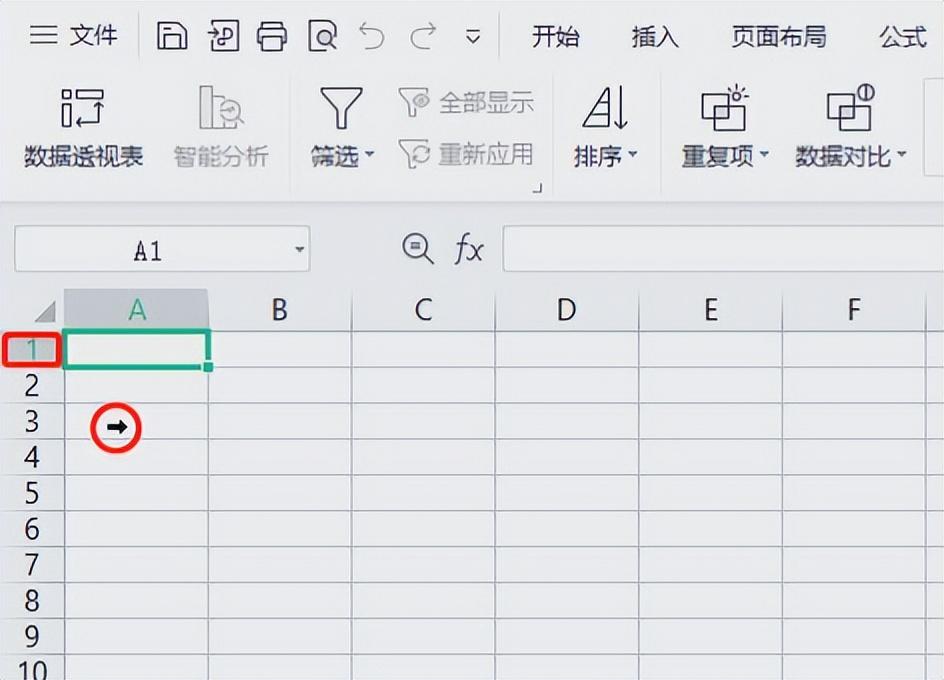Expand the 筛选 dropdown arrow
Viewport: 944px width, 680px height.
[x=369, y=155]
